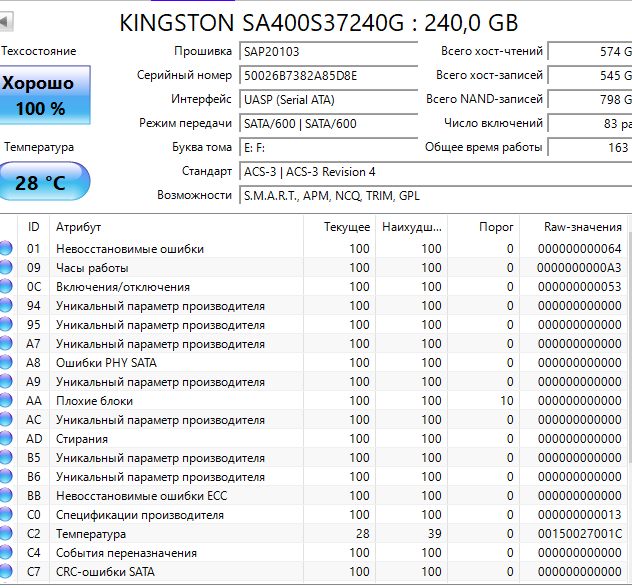Select the CRC-ошибки SATA row

313,571
